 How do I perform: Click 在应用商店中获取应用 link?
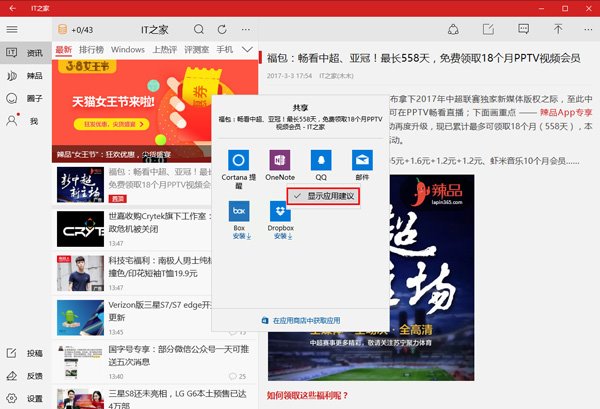click(x=301, y=321)
